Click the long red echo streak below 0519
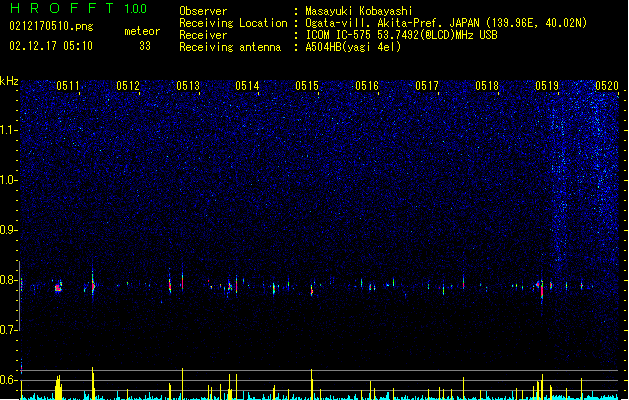Screen dimensions: 629x400 [x=542, y=291]
